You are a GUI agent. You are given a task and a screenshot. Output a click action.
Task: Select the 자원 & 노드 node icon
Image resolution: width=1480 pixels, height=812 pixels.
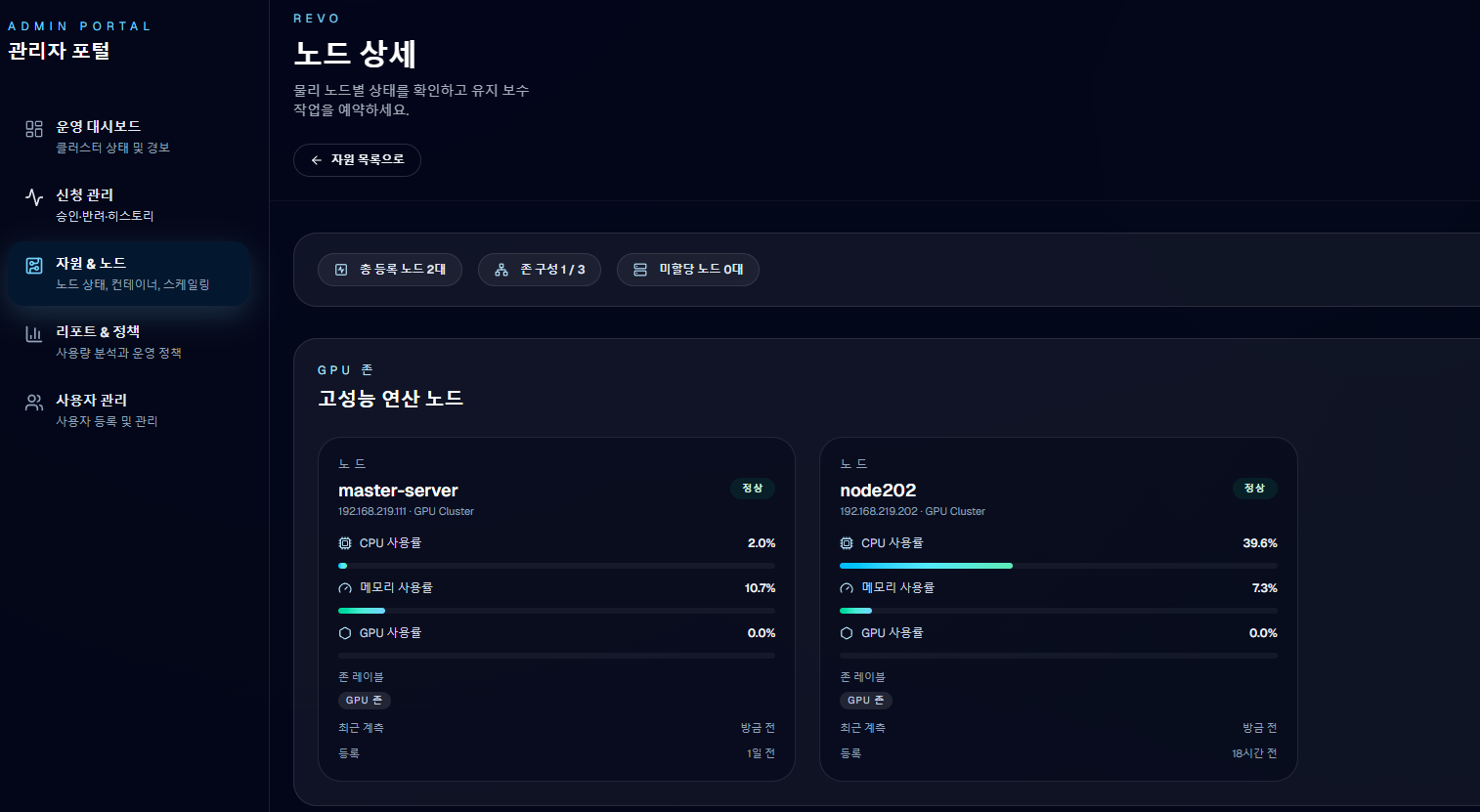pos(32,264)
